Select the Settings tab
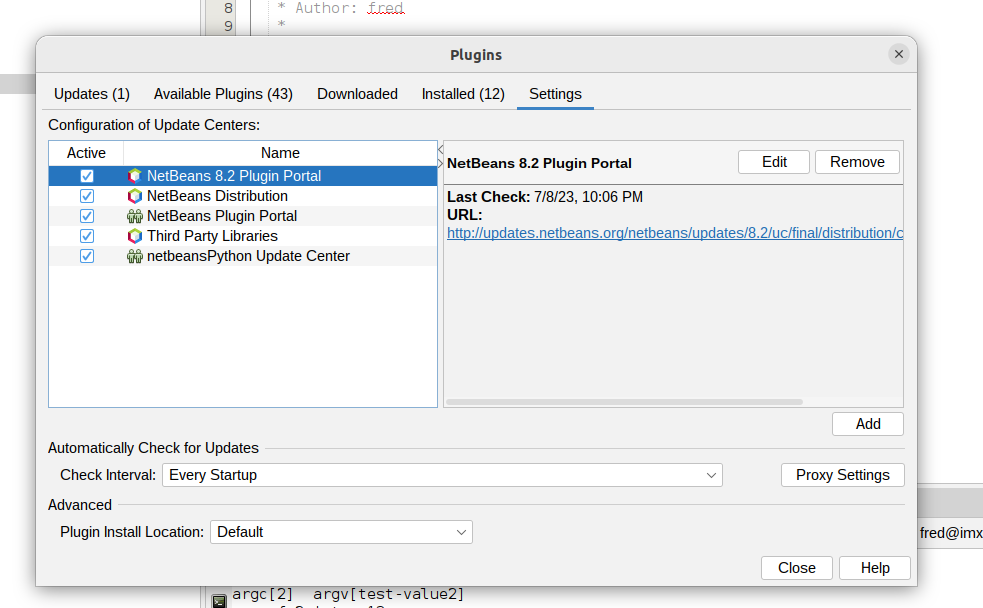983x608 pixels. (555, 94)
